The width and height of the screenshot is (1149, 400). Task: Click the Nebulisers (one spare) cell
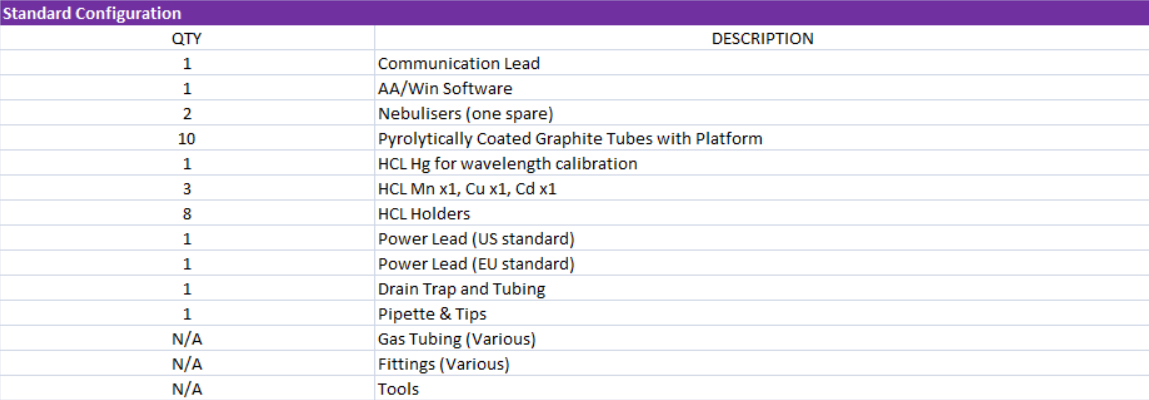[465, 114]
